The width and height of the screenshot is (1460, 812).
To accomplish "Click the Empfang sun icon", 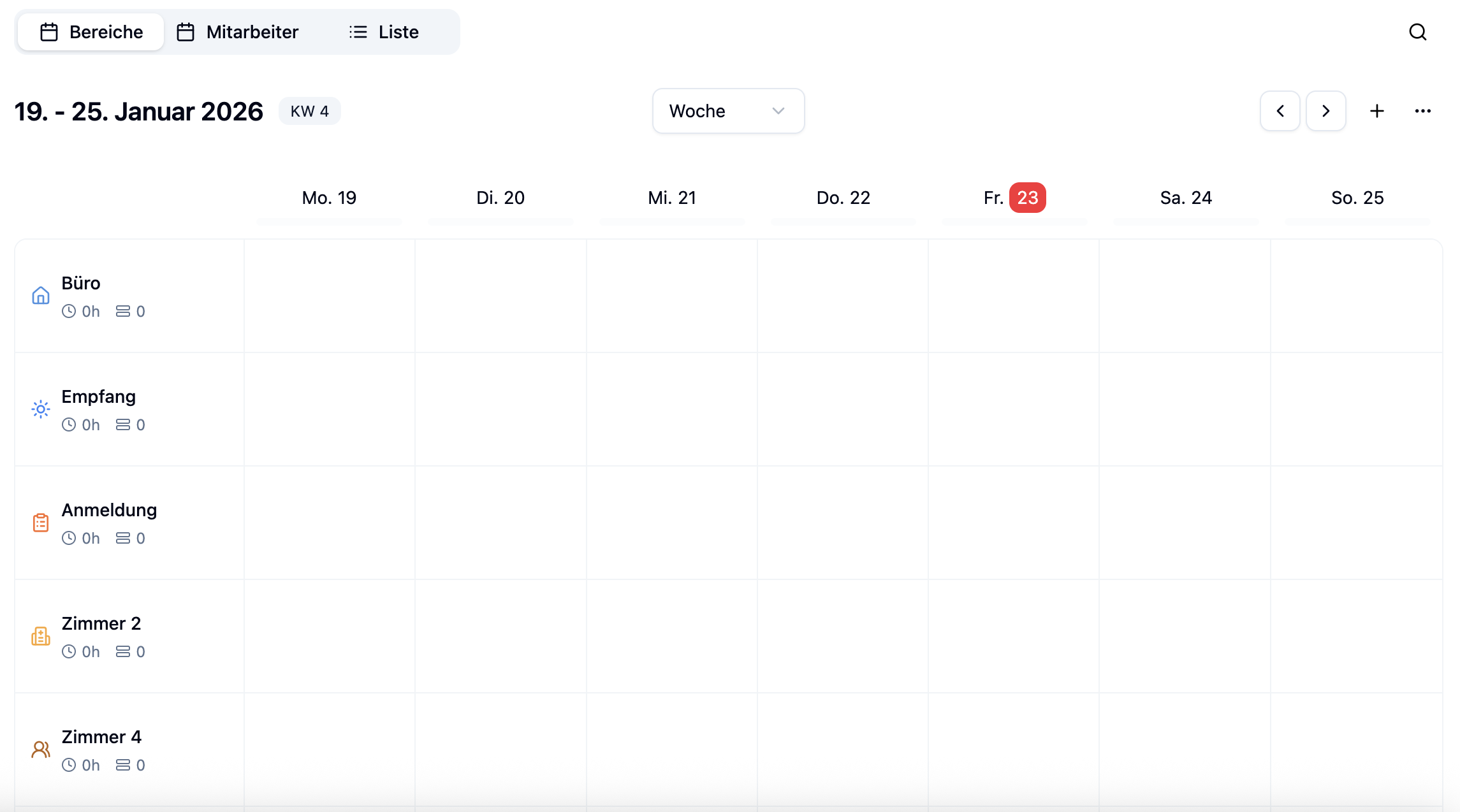I will [x=41, y=409].
